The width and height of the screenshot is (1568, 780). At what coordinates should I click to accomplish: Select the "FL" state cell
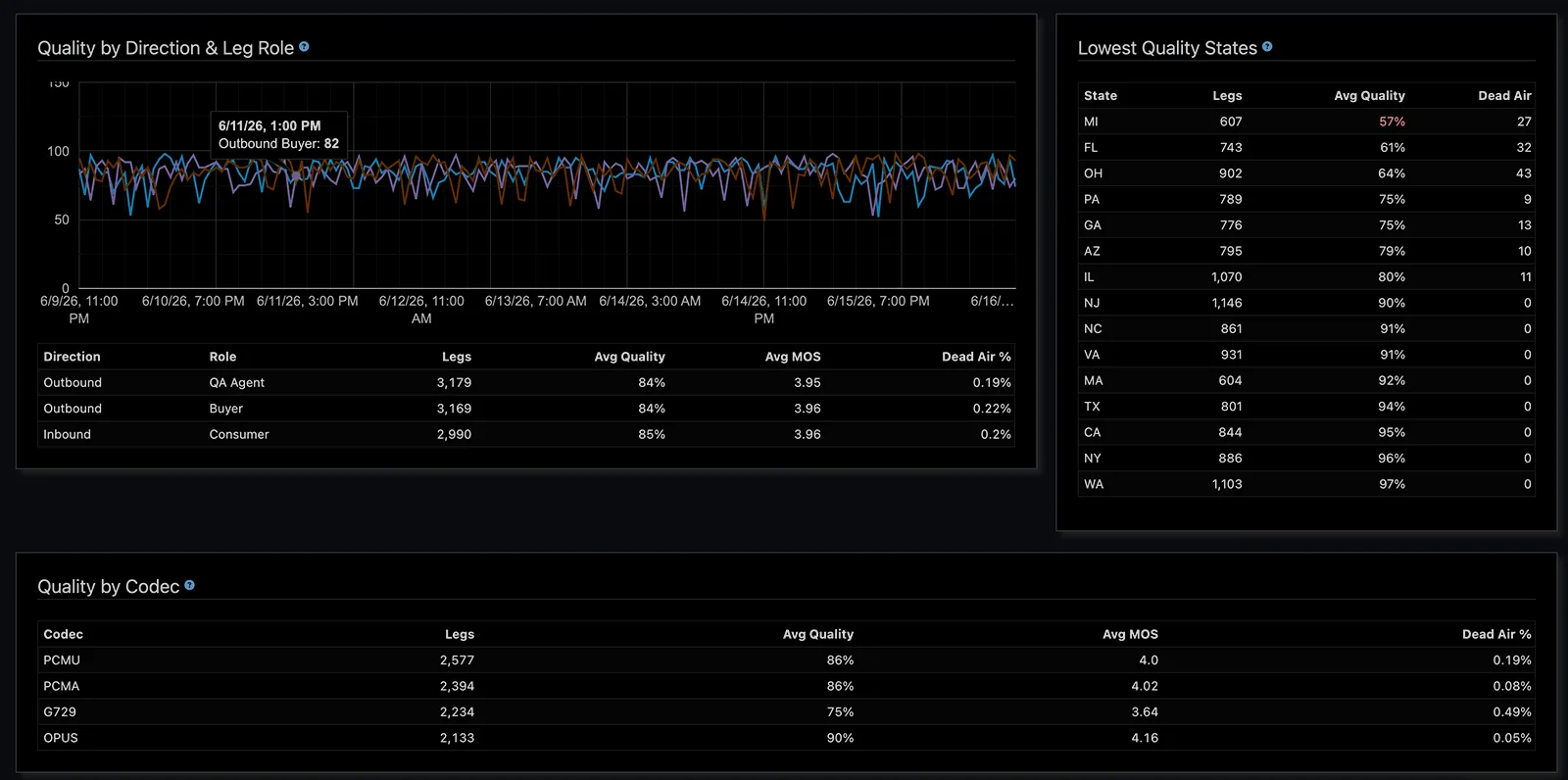pyautogui.click(x=1091, y=148)
